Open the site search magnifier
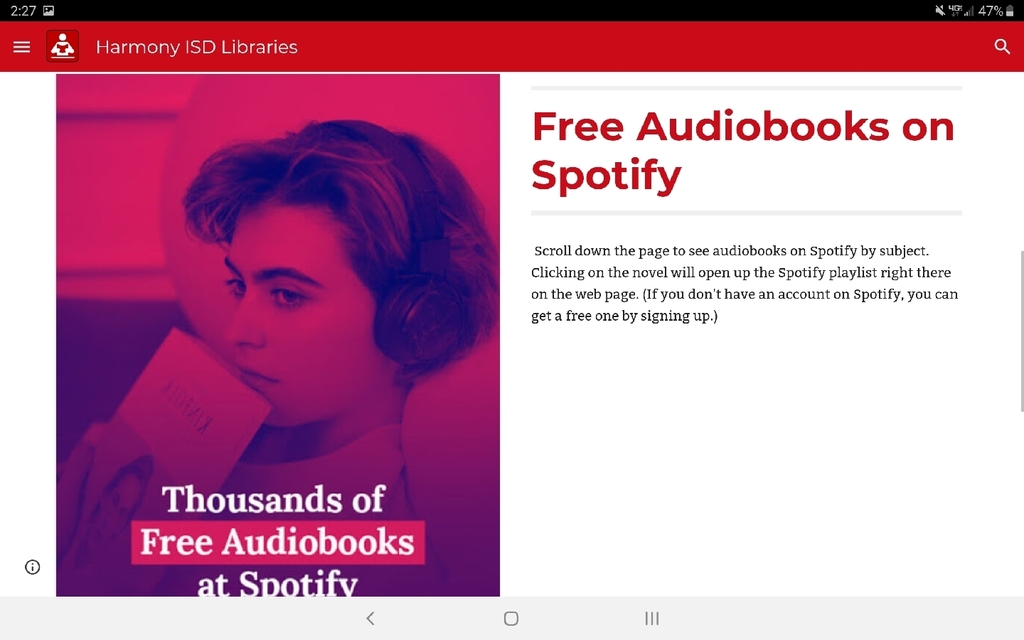 pyautogui.click(x=1002, y=46)
